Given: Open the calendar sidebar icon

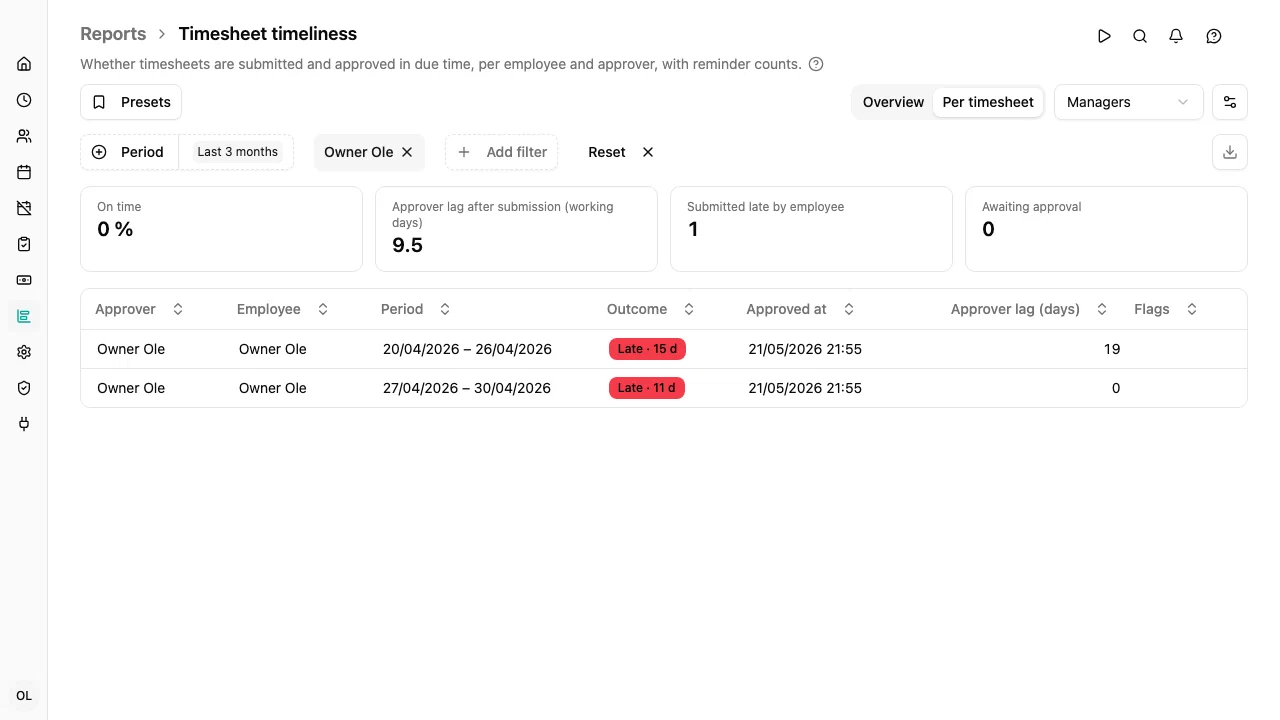Looking at the screenshot, I should 24,172.
